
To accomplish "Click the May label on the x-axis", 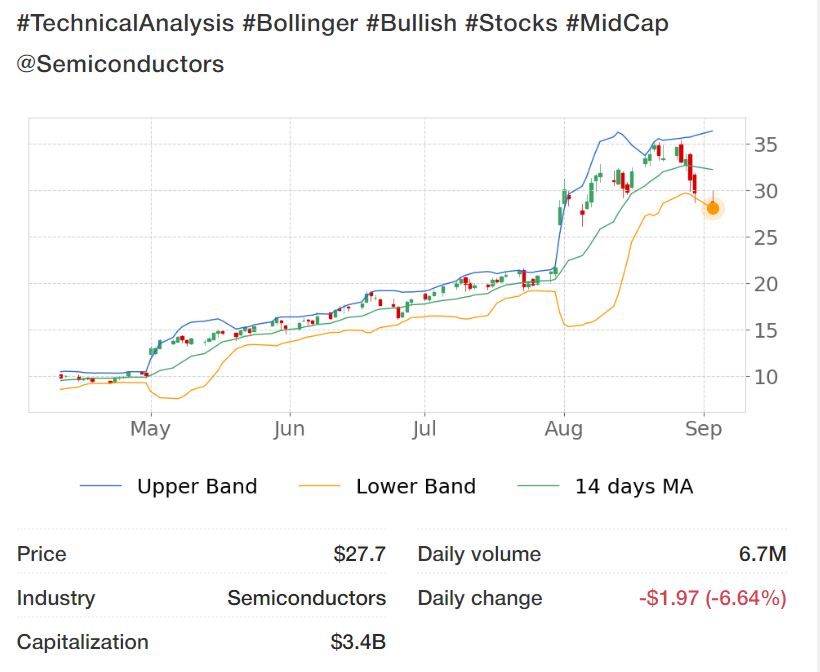I will coord(150,429).
